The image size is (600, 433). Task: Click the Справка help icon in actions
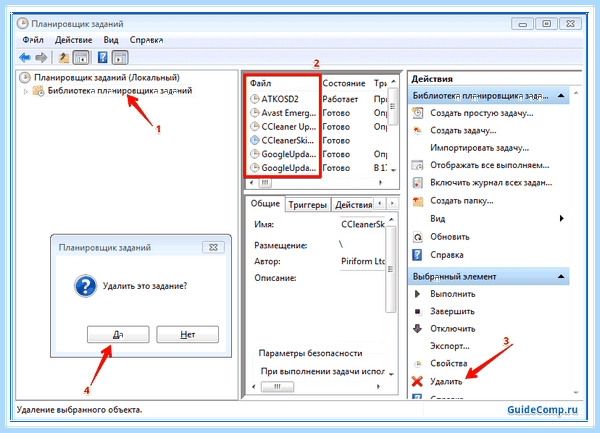tap(417, 255)
